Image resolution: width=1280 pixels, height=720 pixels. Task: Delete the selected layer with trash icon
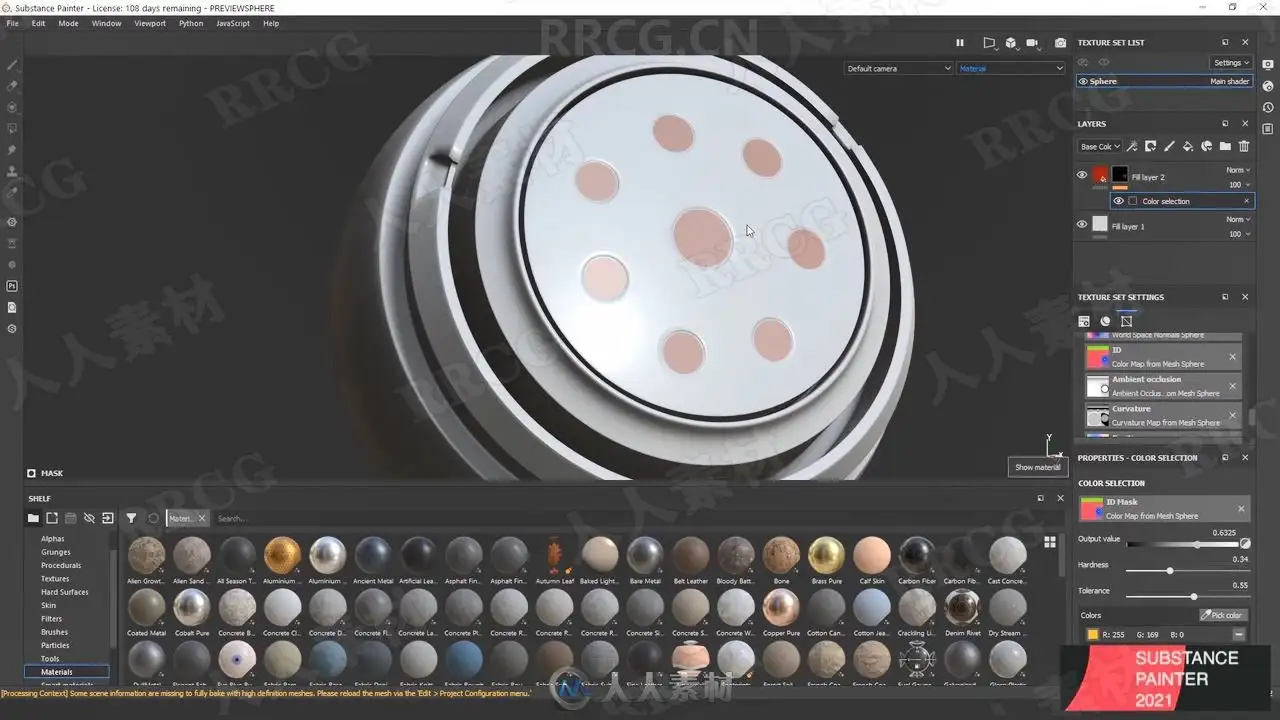click(x=1244, y=146)
